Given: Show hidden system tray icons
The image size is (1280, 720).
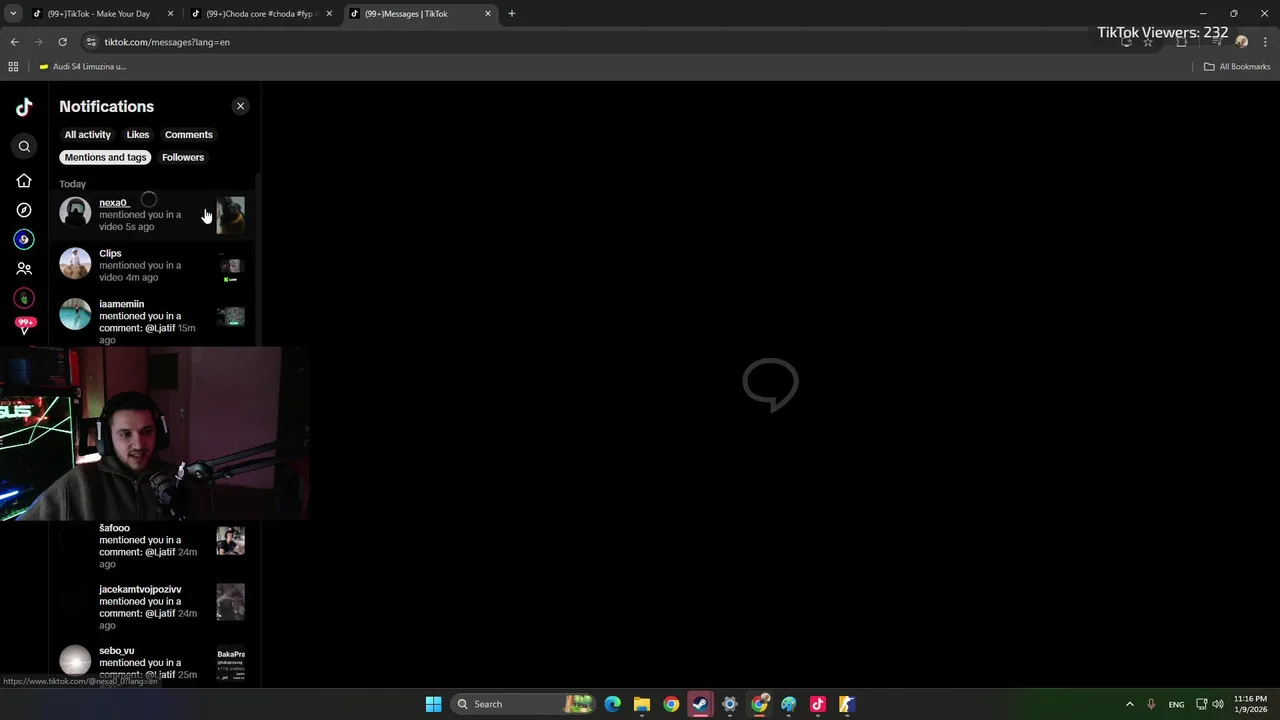Looking at the screenshot, I should click(1130, 704).
